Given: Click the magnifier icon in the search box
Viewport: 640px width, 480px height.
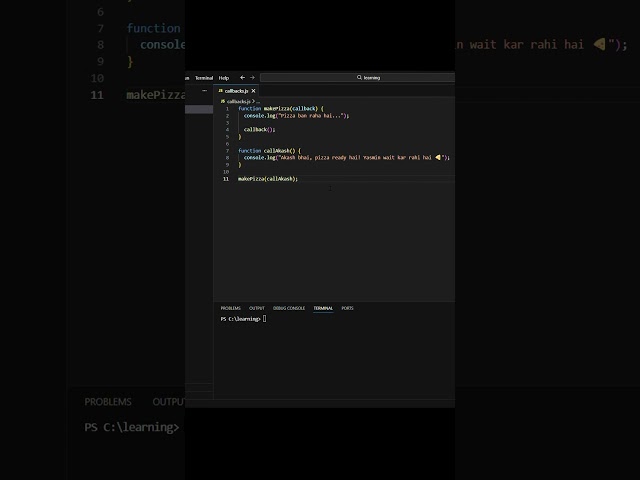Looking at the screenshot, I should [x=359, y=78].
